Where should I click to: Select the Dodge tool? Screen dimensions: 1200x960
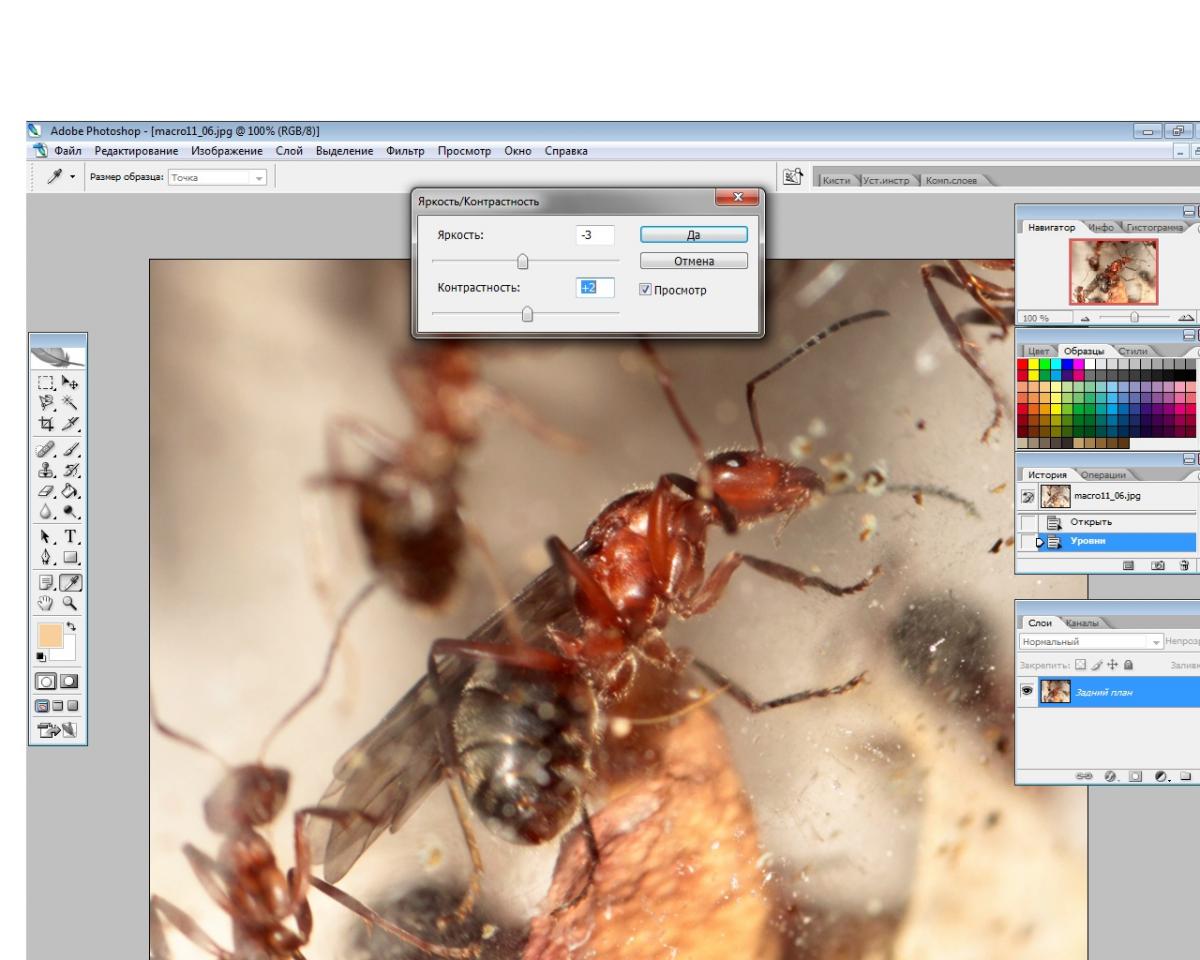pyautogui.click(x=70, y=509)
